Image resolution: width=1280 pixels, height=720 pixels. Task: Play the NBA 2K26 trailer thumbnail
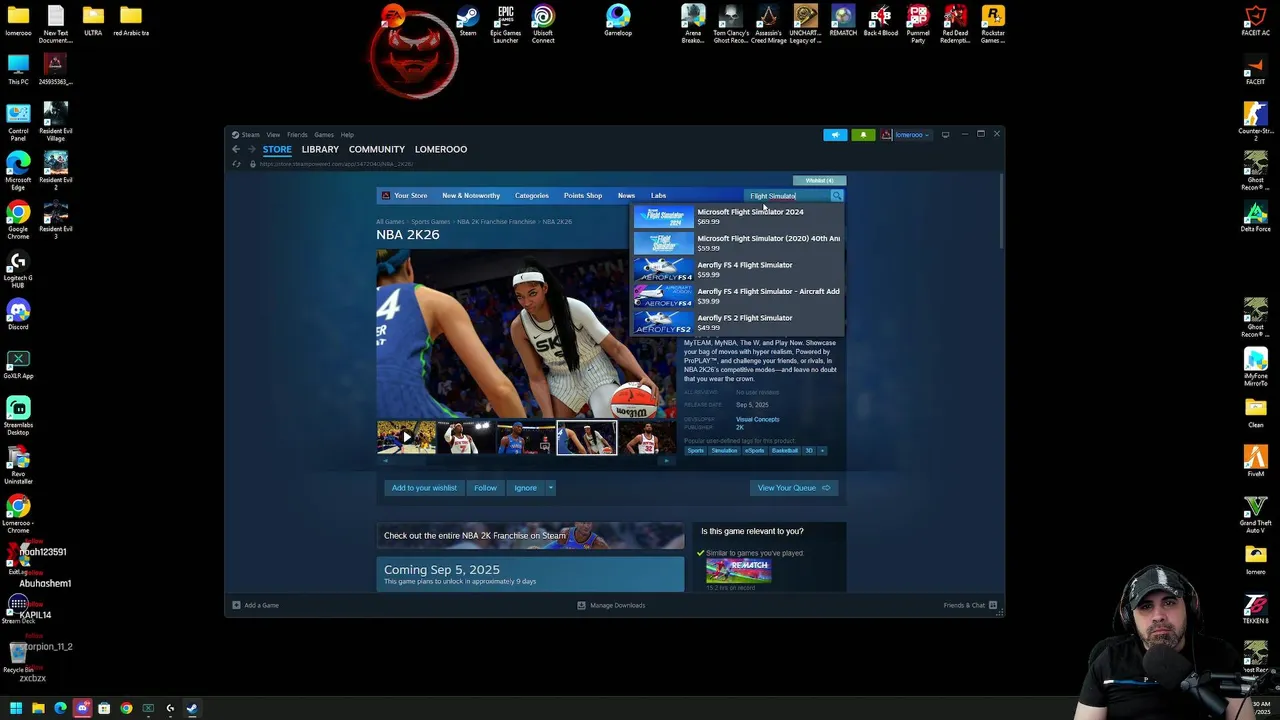(x=406, y=438)
